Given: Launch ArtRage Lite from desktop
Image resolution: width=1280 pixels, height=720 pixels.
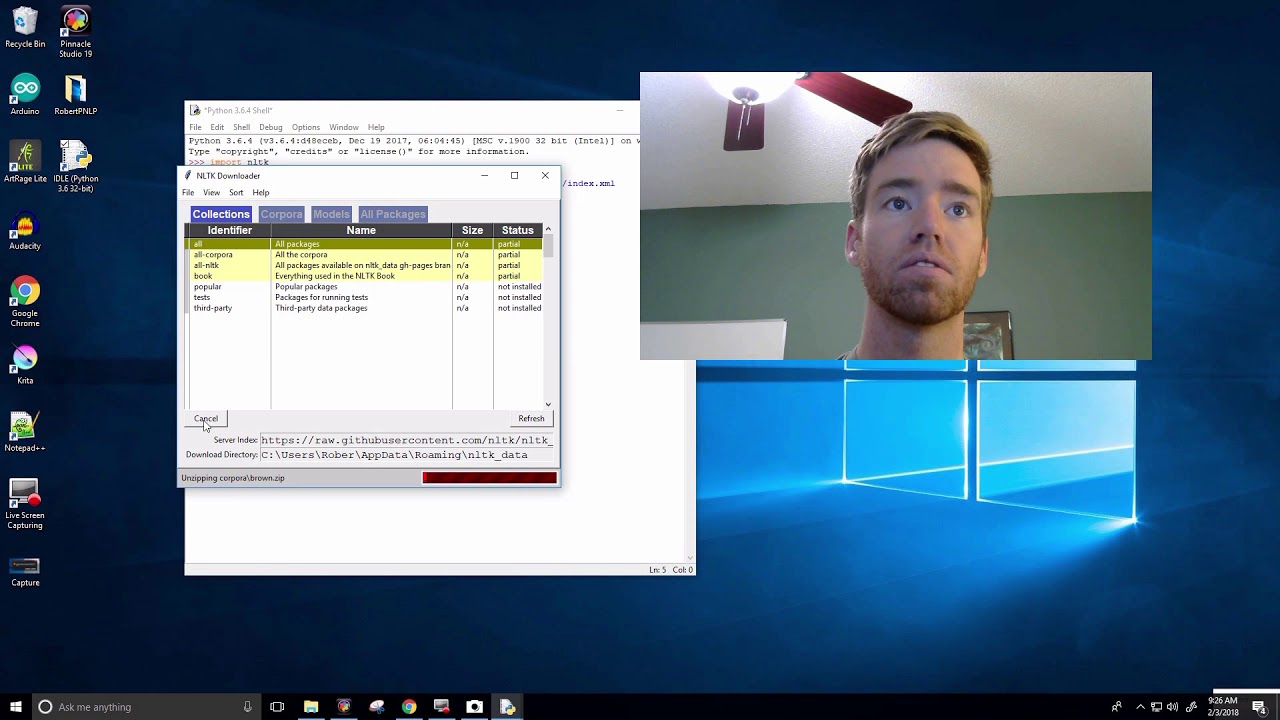Looking at the screenshot, I should click(25, 162).
